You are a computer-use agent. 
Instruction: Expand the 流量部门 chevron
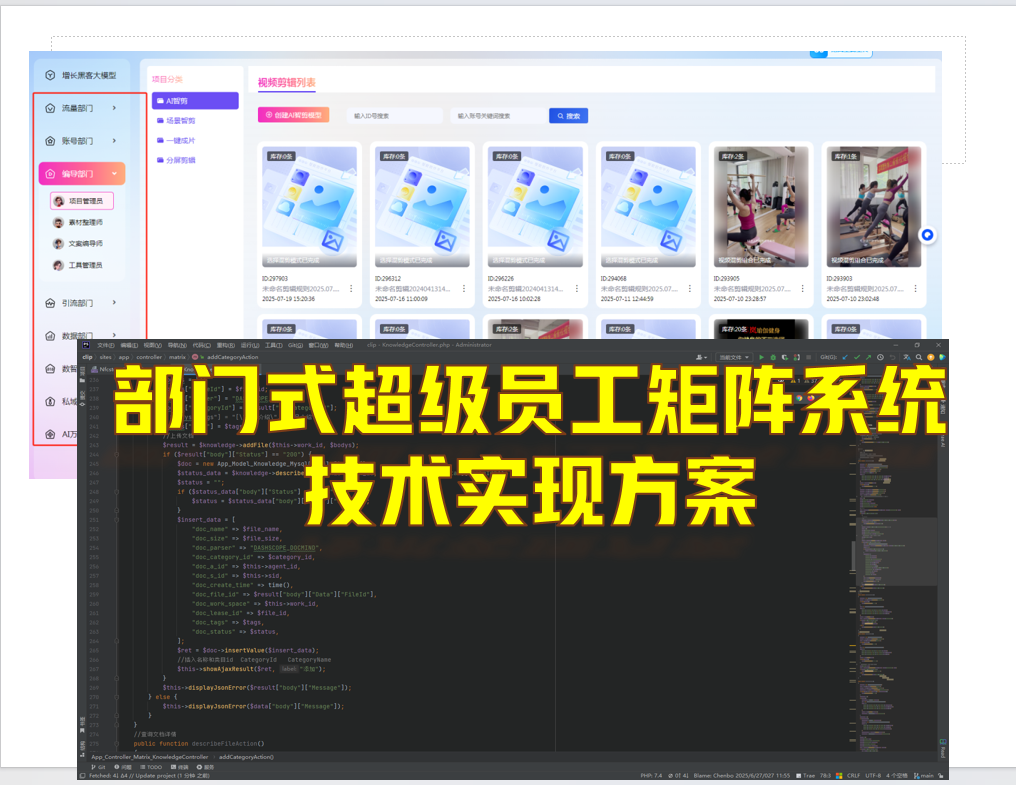pos(114,108)
